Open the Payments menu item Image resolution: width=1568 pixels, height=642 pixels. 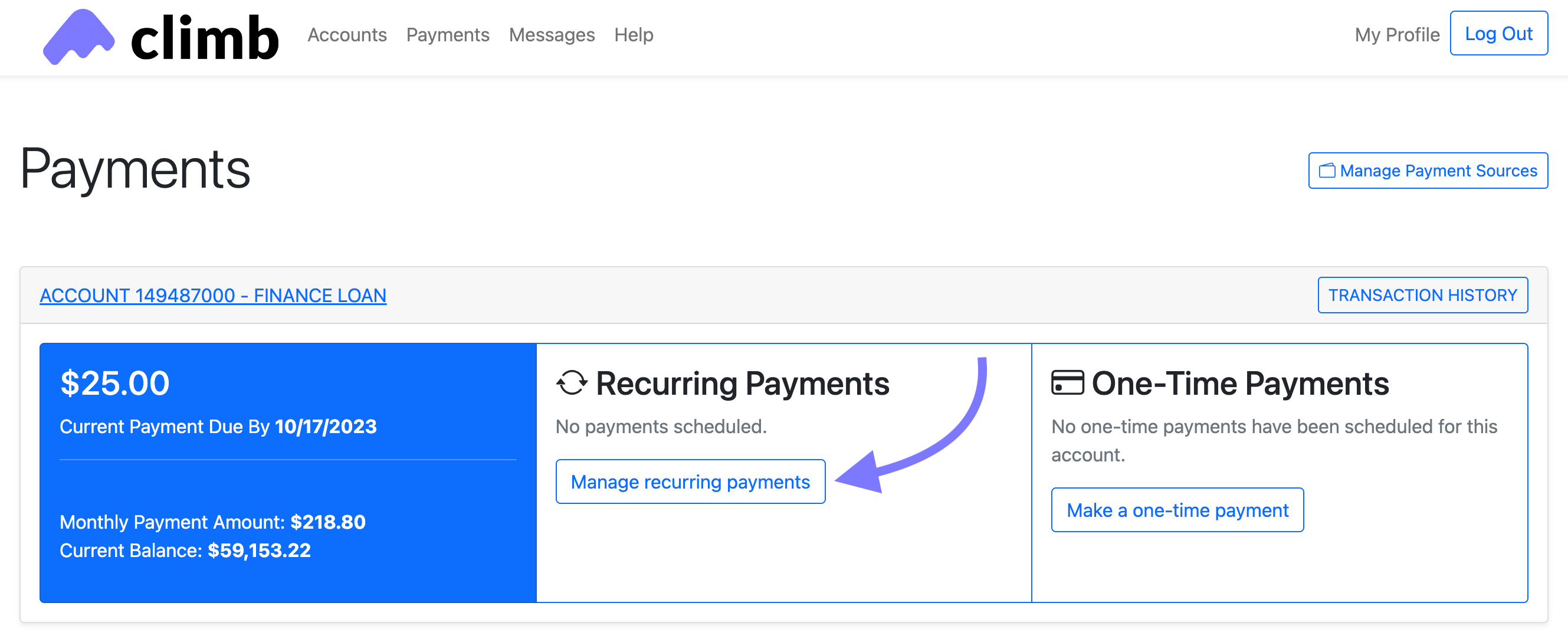point(448,35)
